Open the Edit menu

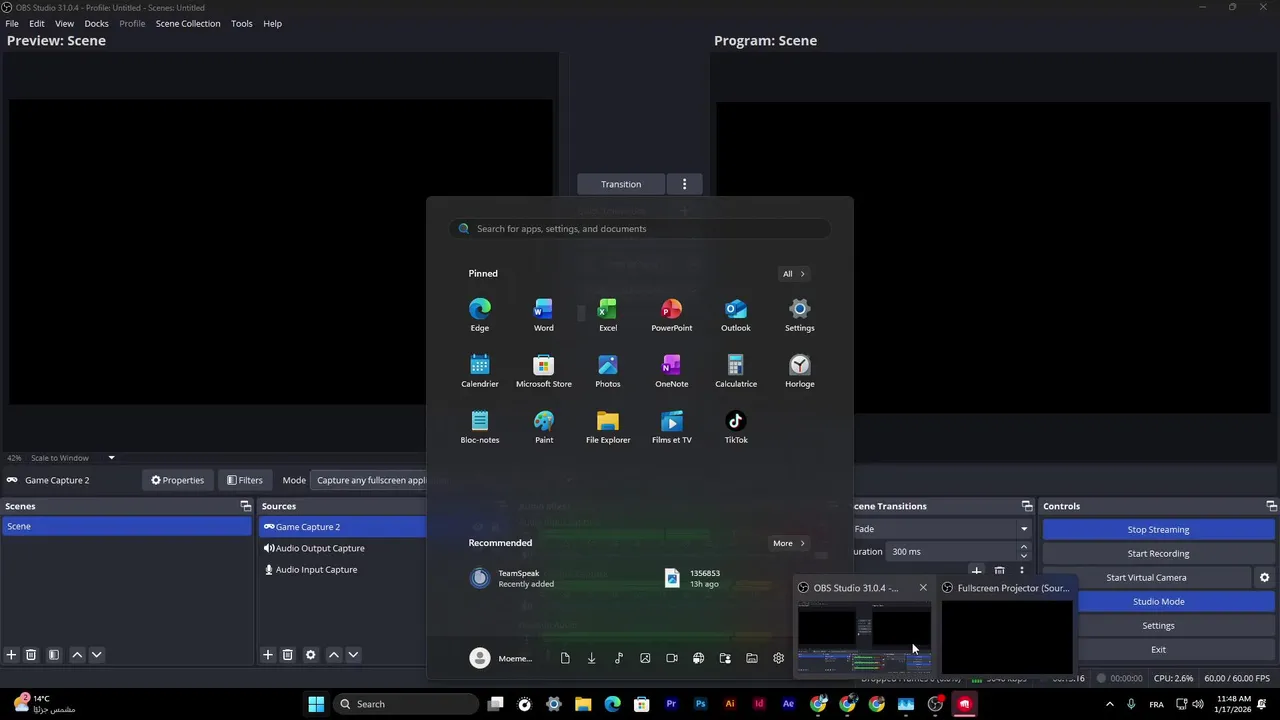click(37, 23)
